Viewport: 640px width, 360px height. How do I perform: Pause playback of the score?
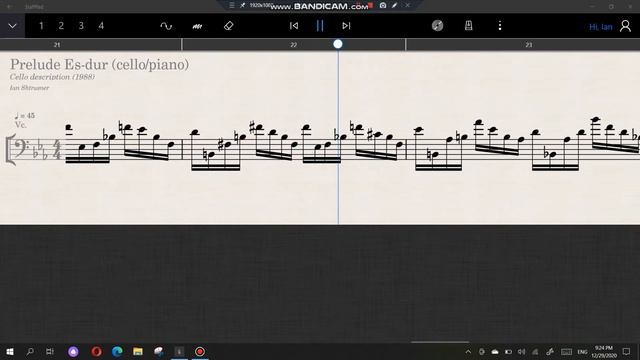coord(320,26)
